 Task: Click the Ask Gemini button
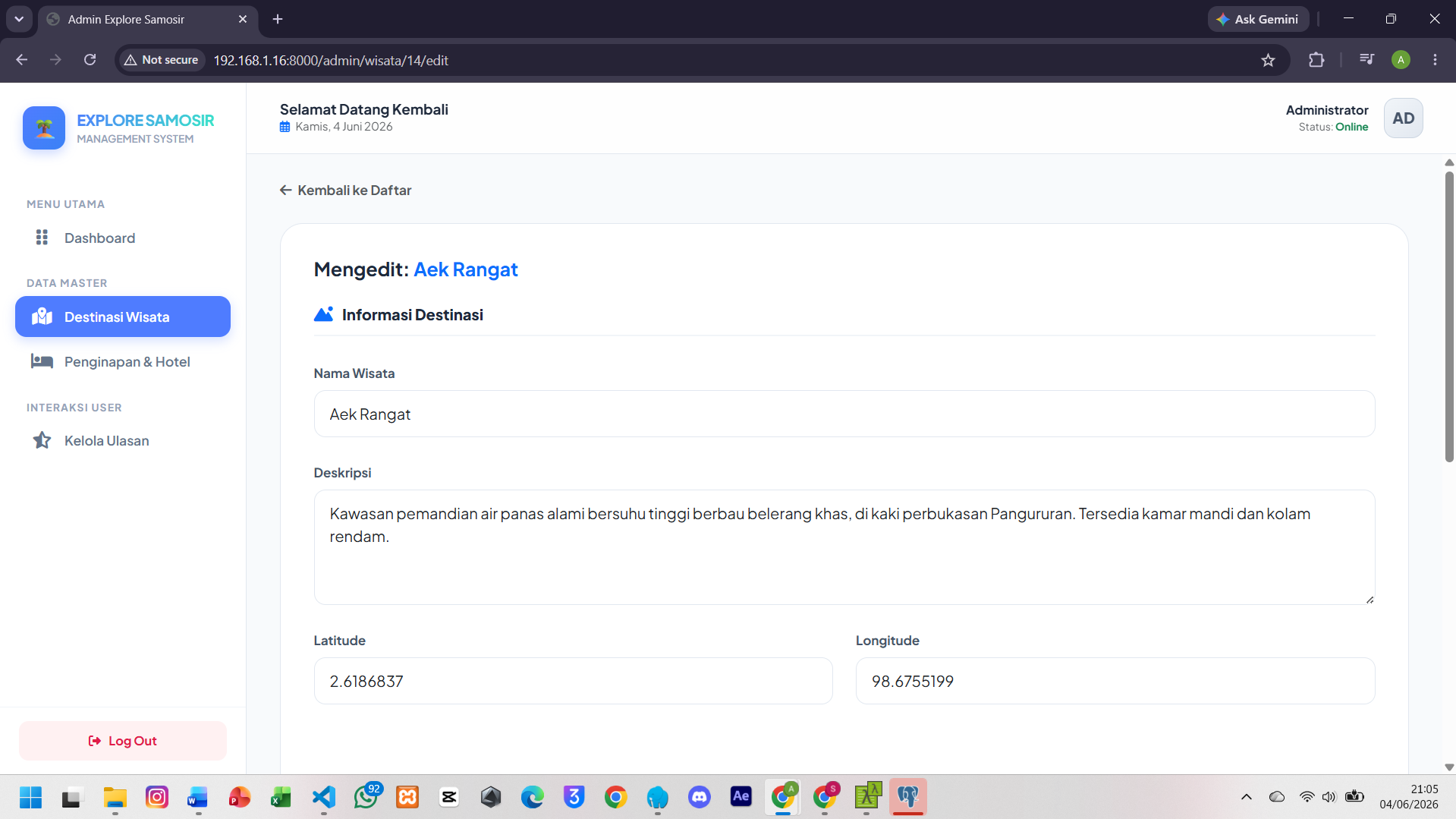(x=1258, y=19)
